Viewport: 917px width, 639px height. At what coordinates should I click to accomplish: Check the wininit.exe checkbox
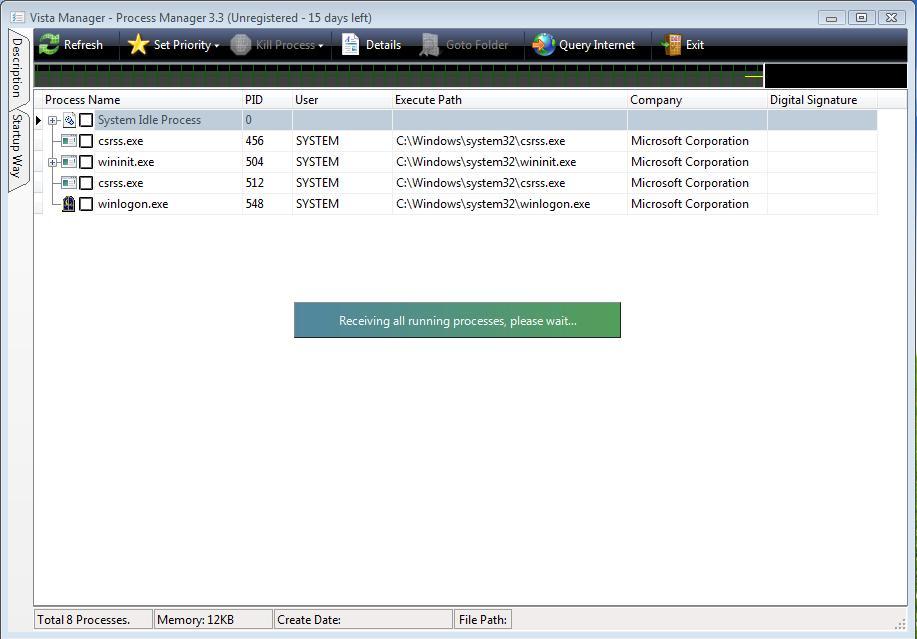coord(86,161)
